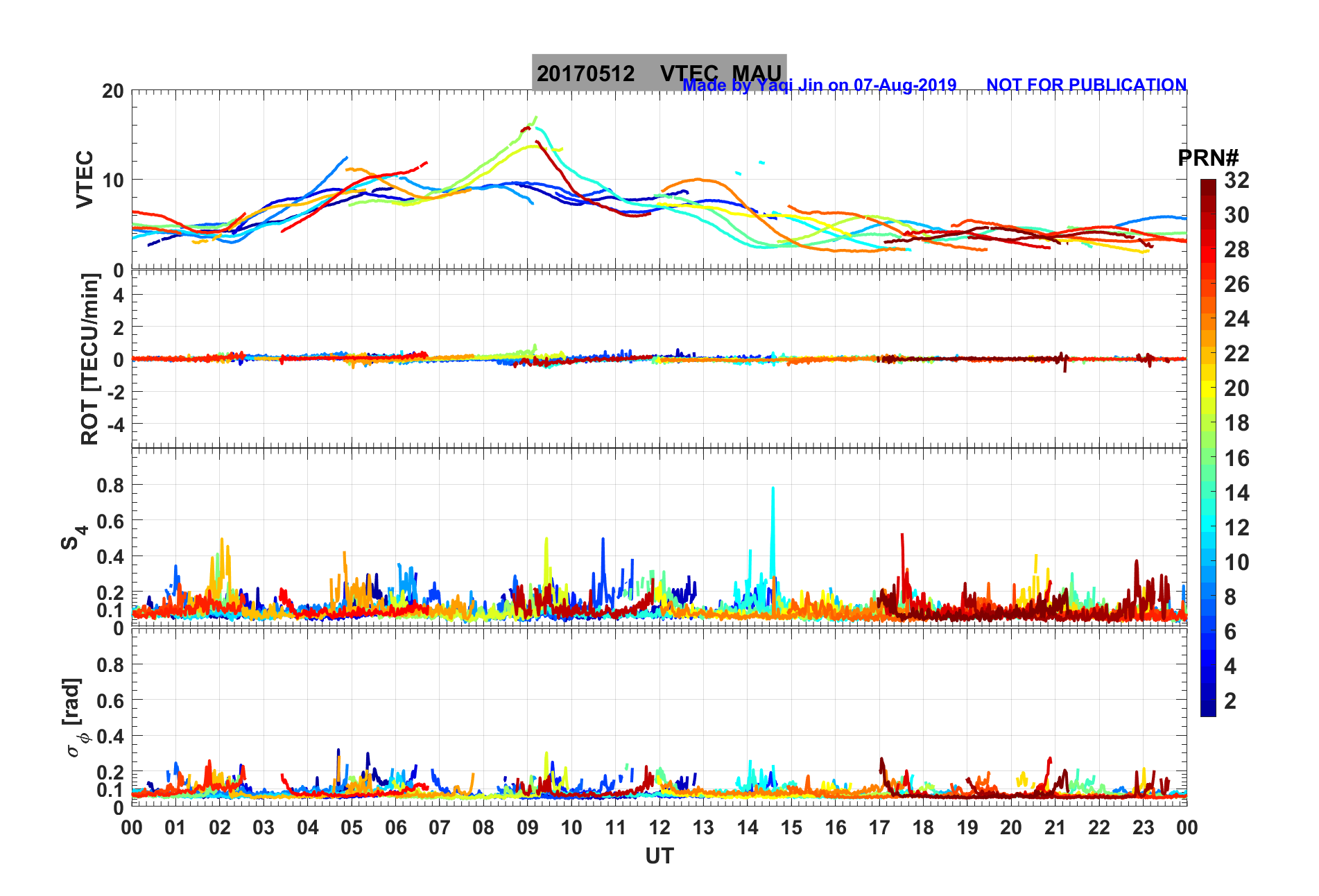1319x896 pixels.
Task: Click the VTEC axis tick 20
Action: 113,91
